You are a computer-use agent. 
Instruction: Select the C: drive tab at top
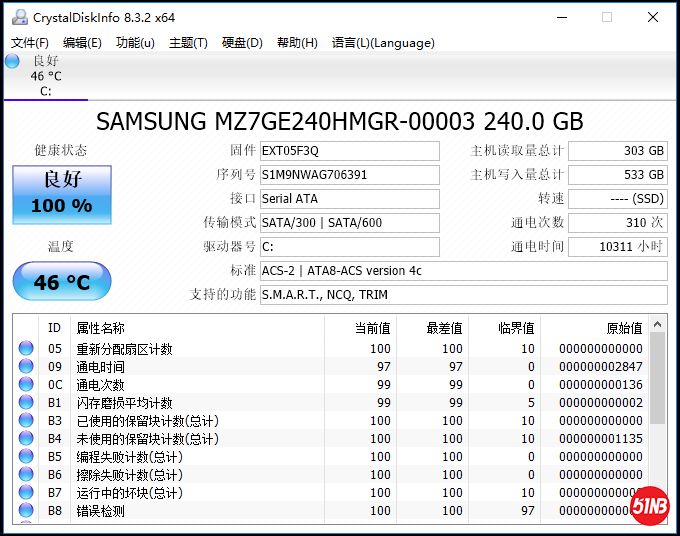click(x=46, y=76)
